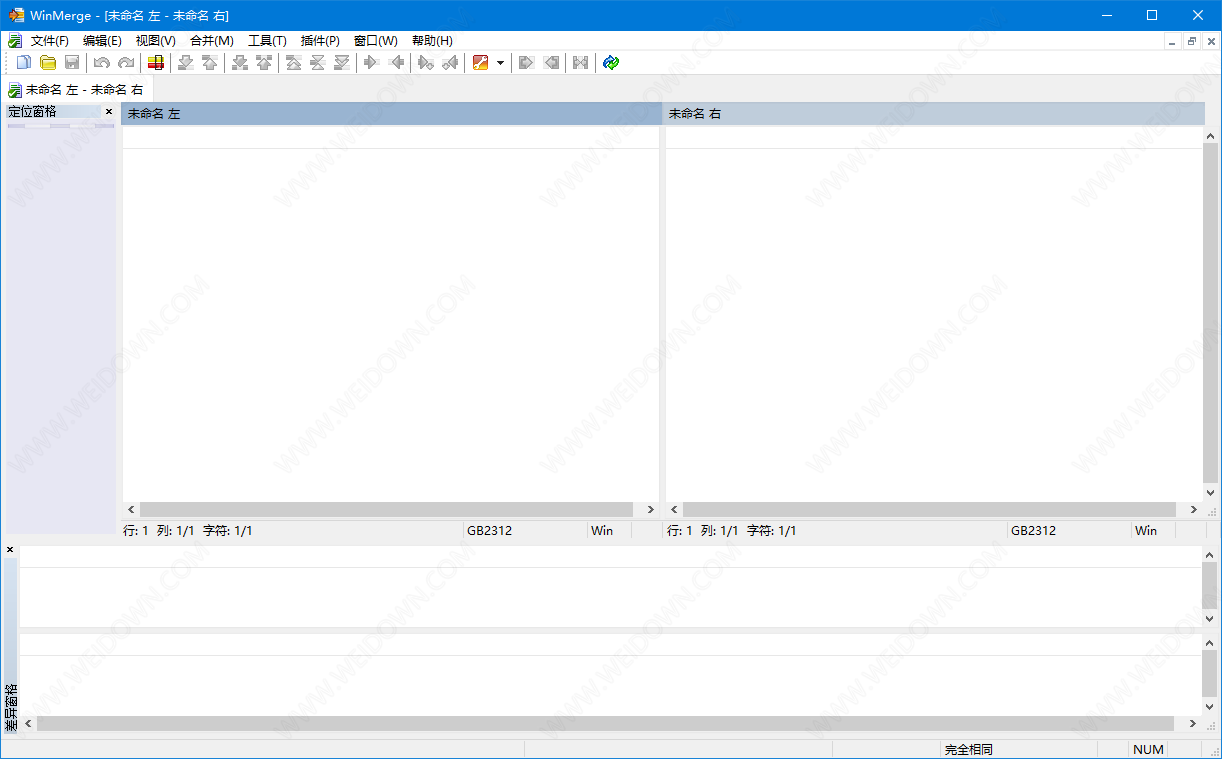Click the 差异窗格 vertical label
The width and height of the screenshot is (1222, 759).
tap(11, 707)
